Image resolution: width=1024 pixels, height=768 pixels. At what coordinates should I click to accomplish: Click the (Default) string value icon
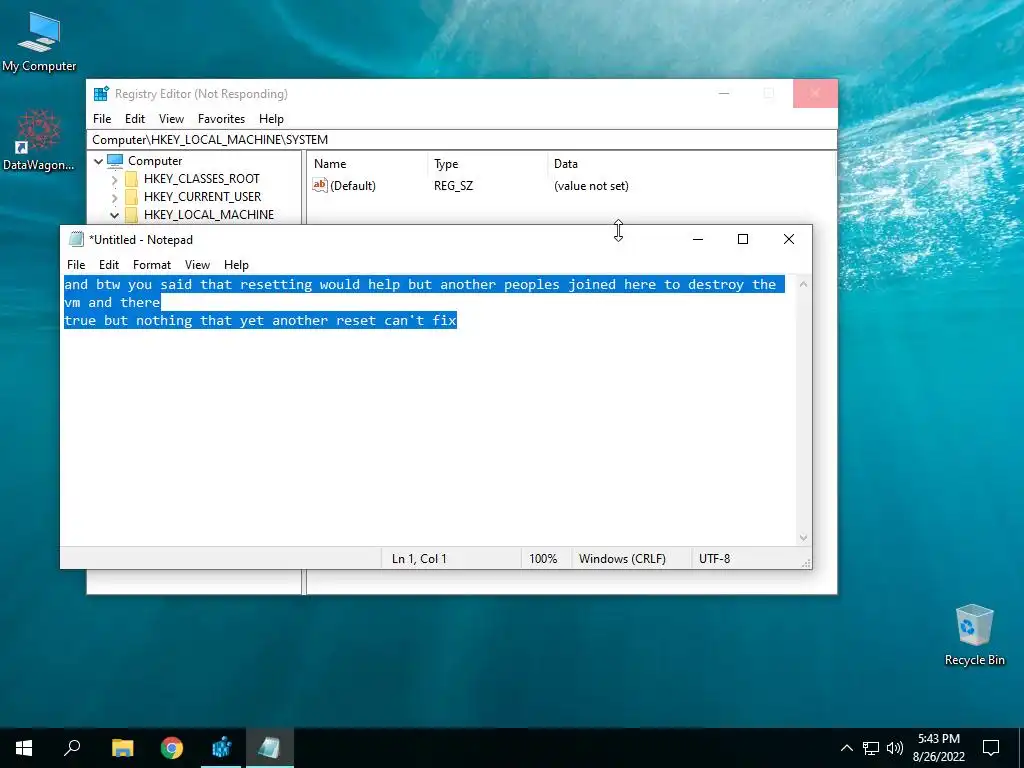click(319, 185)
